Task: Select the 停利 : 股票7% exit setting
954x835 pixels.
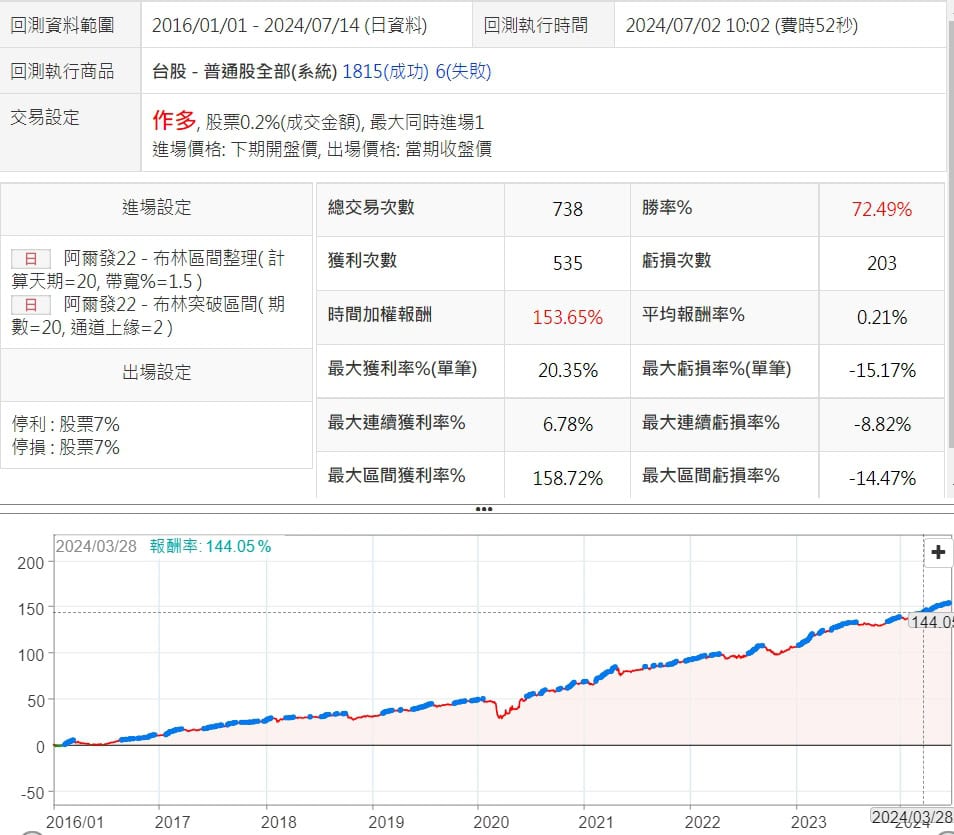Action: 66,424
